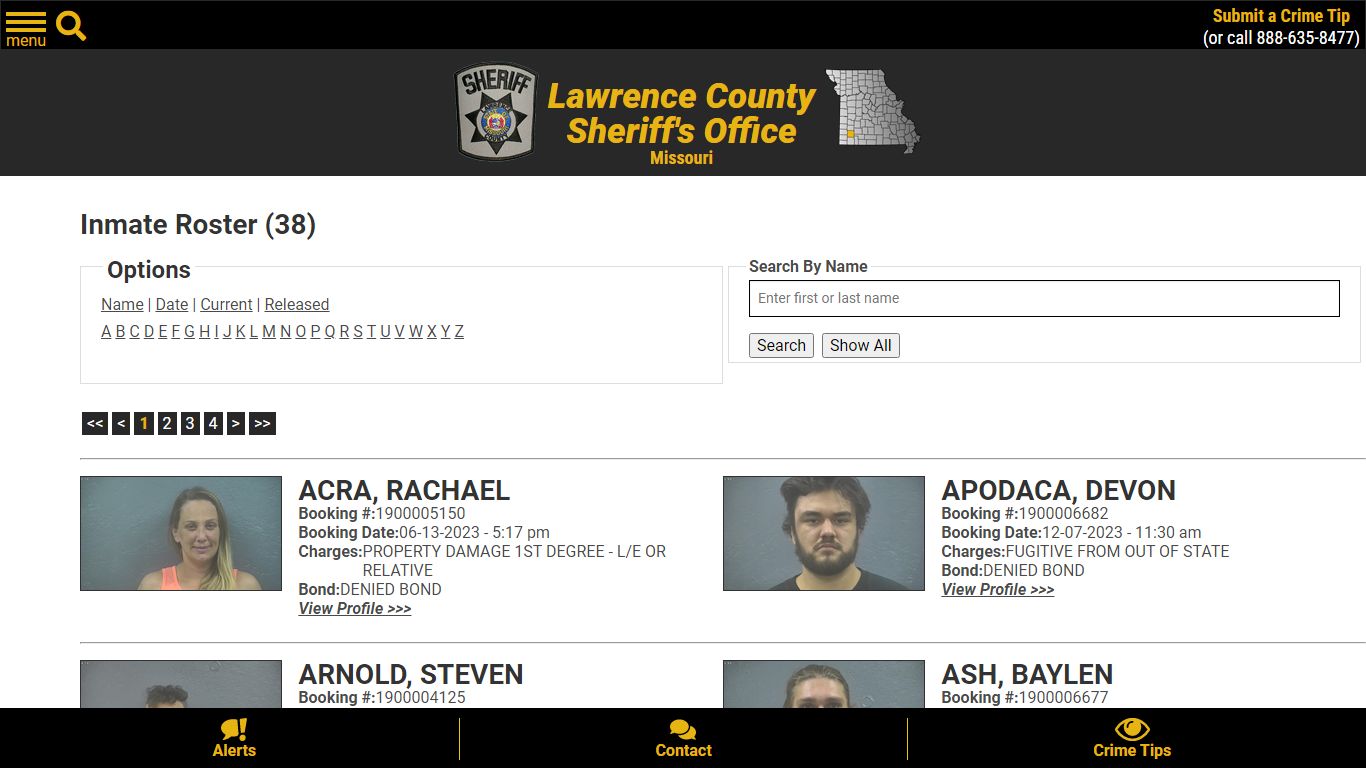Open the Alerts icon in bottom bar
Screen dimensions: 1366x768
pyautogui.click(x=234, y=729)
